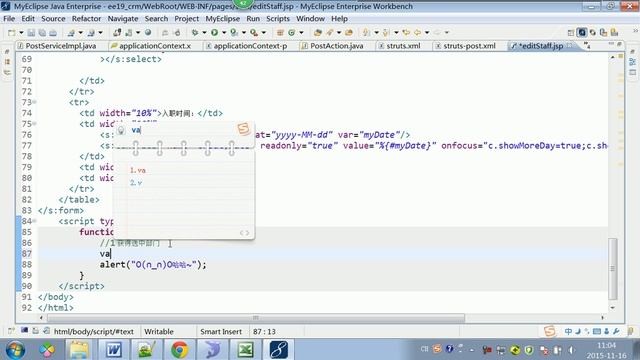Click the horizontal scrollbar thumb of editor
The width and height of the screenshot is (640, 360).
click(x=256, y=318)
